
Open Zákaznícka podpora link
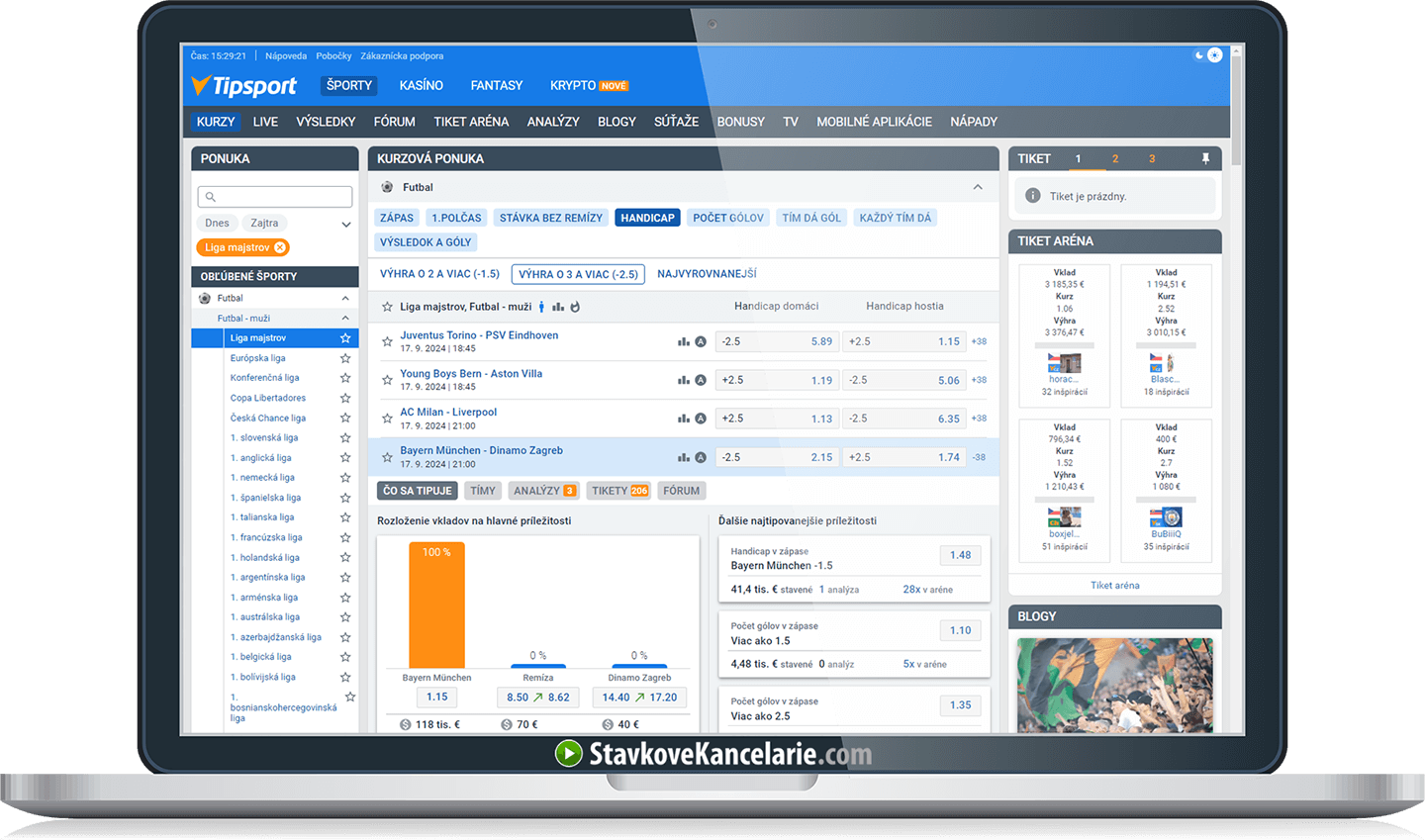click(x=402, y=56)
